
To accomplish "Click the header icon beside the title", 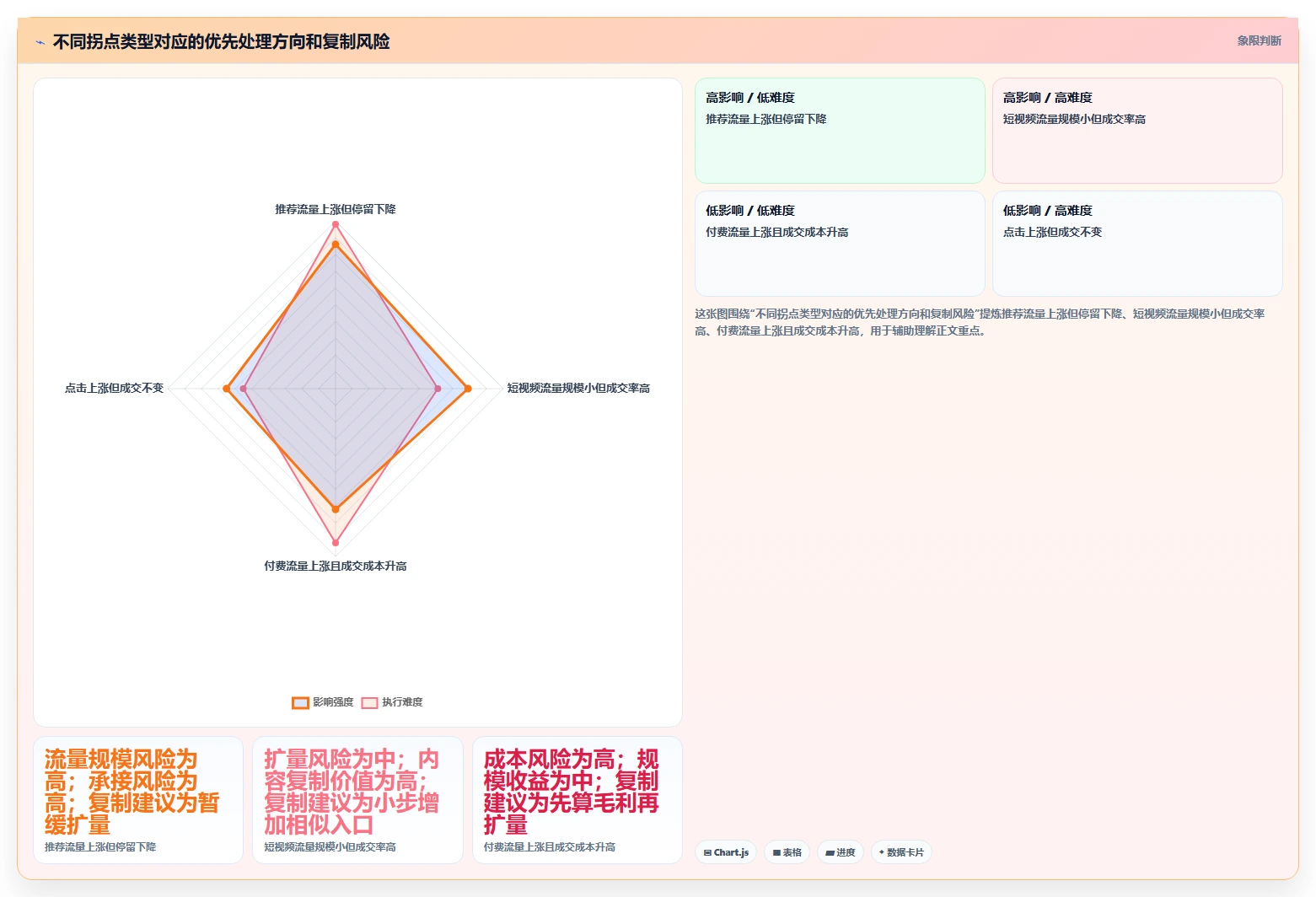I will tap(40, 42).
